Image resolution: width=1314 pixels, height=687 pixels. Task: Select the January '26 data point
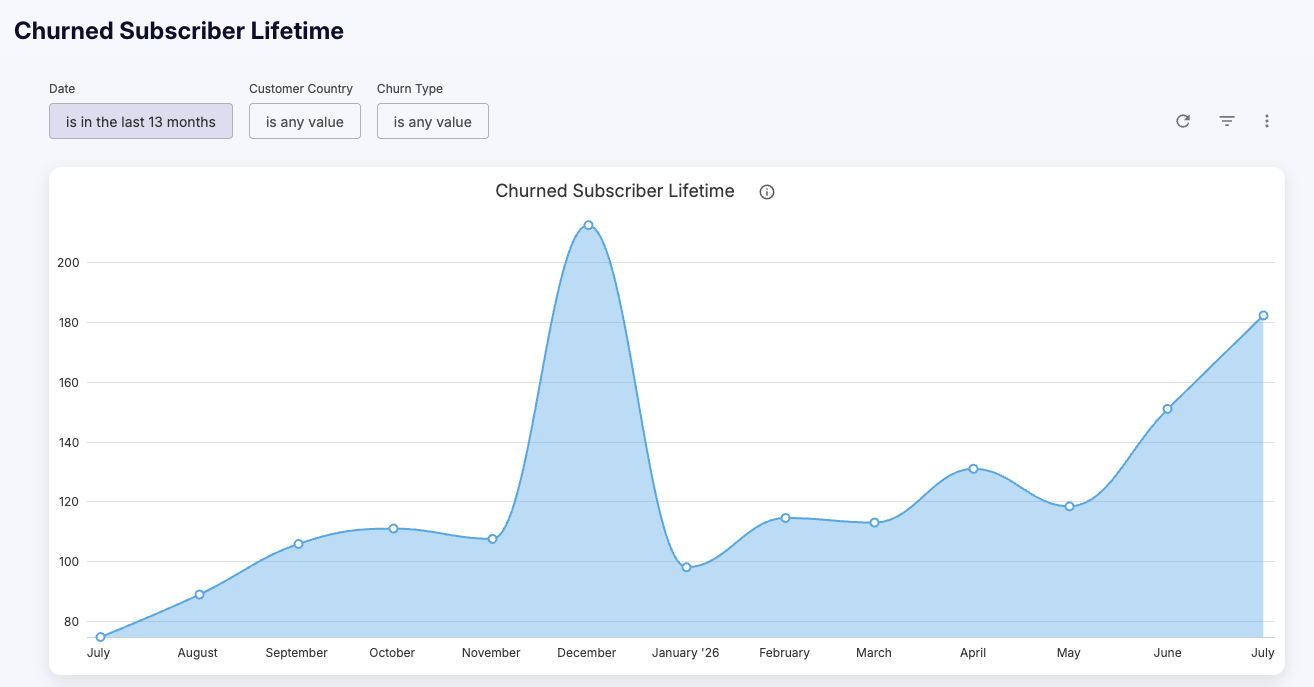(686, 567)
